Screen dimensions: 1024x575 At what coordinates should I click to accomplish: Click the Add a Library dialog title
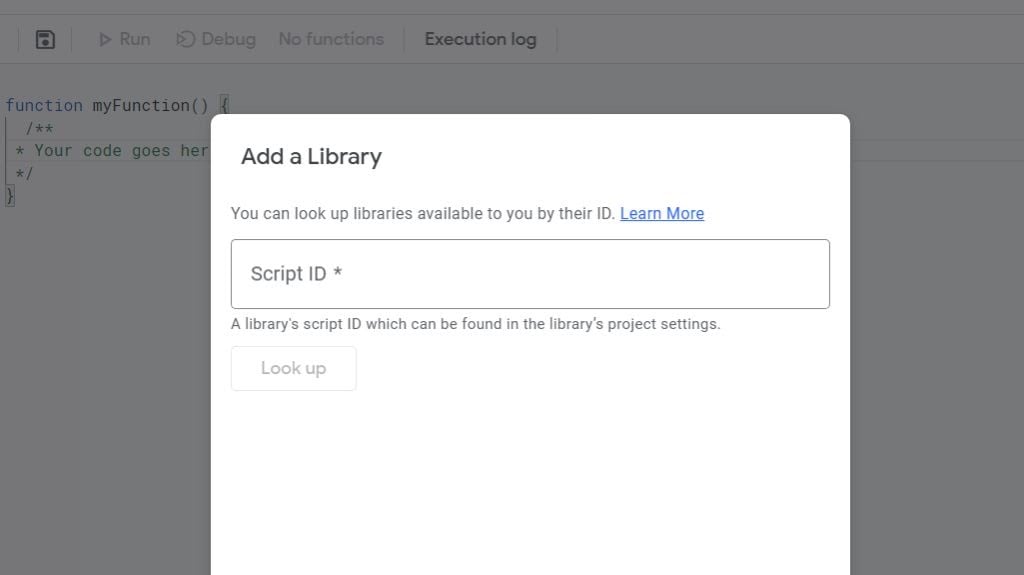coord(311,156)
